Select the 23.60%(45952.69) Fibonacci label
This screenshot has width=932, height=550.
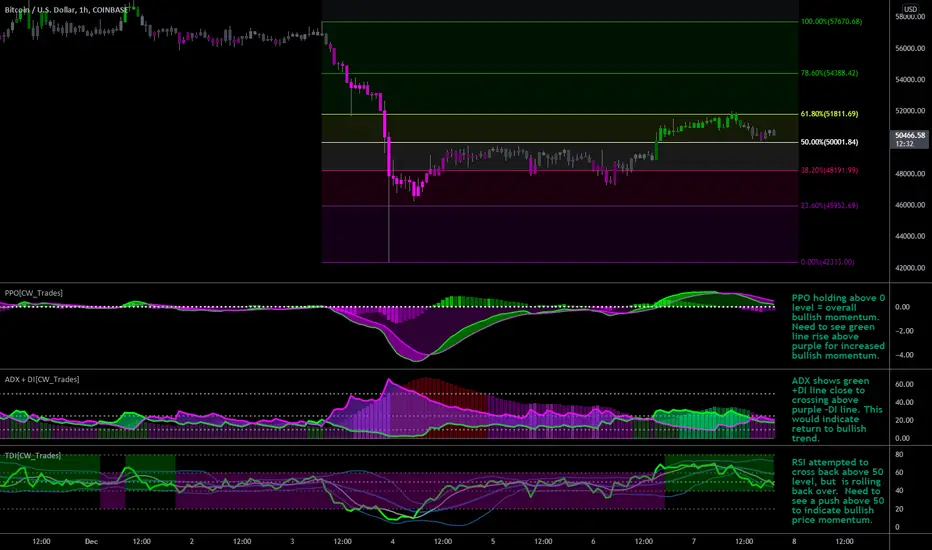(829, 206)
